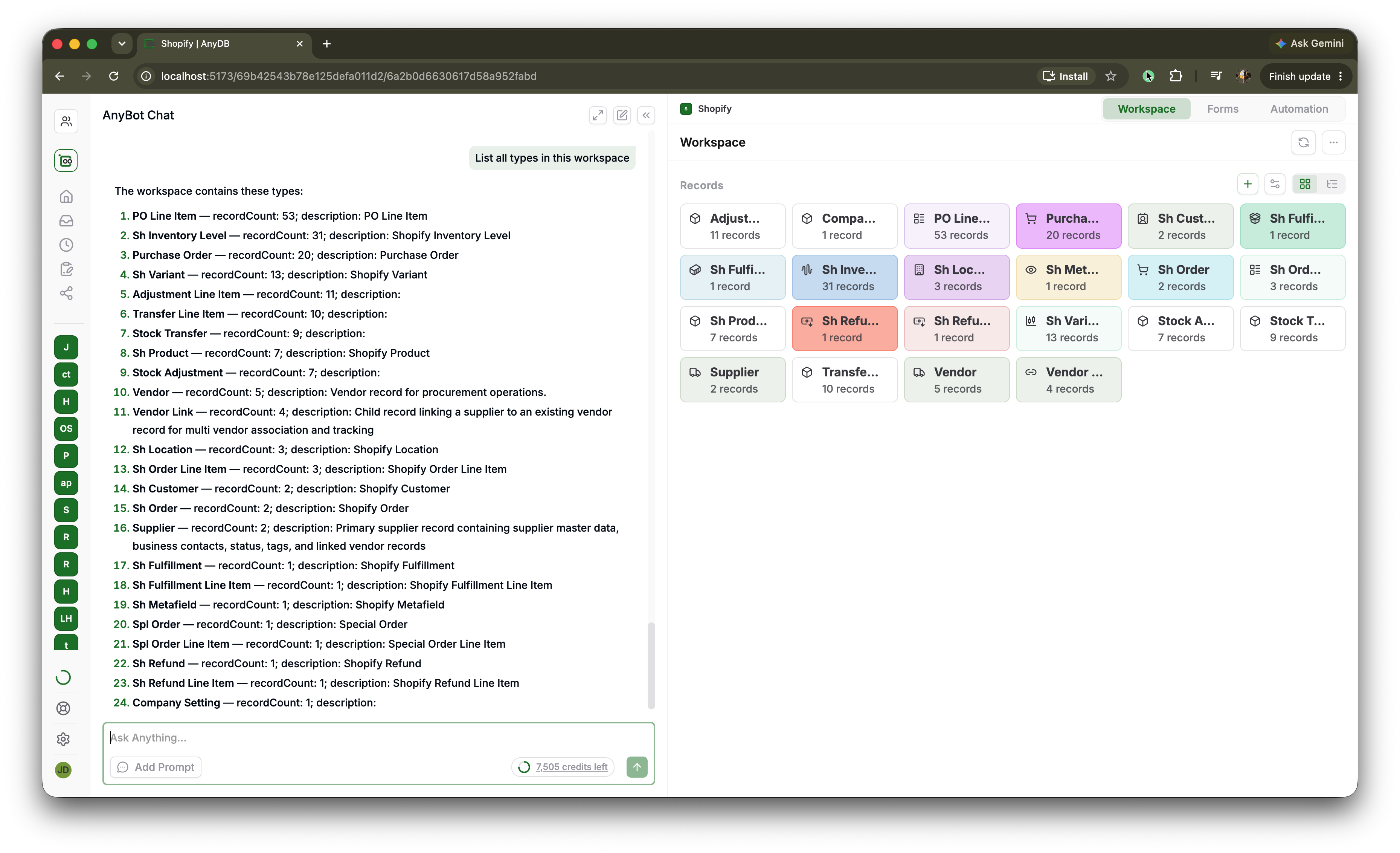Switch records to grid view
The height and width of the screenshot is (853, 1400).
1304,184
